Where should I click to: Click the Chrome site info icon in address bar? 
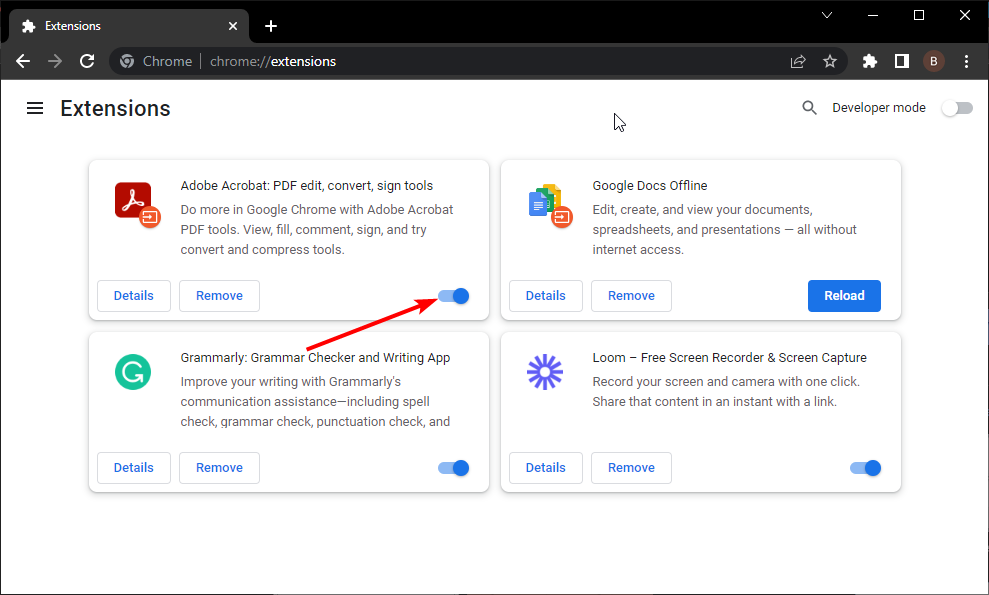(x=127, y=61)
